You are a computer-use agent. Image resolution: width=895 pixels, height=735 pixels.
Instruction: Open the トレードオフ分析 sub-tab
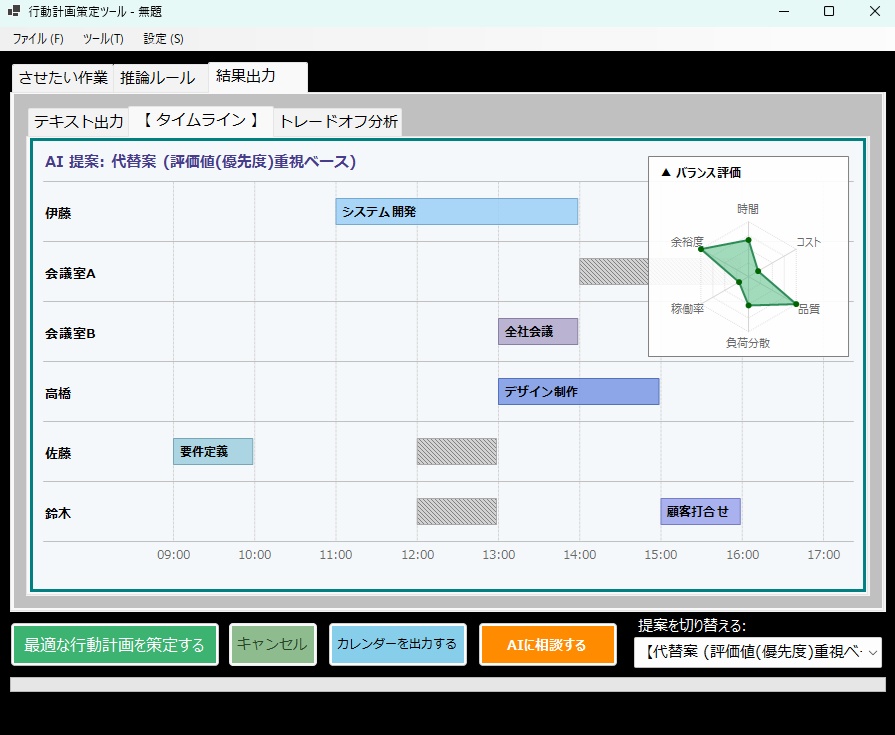338,122
